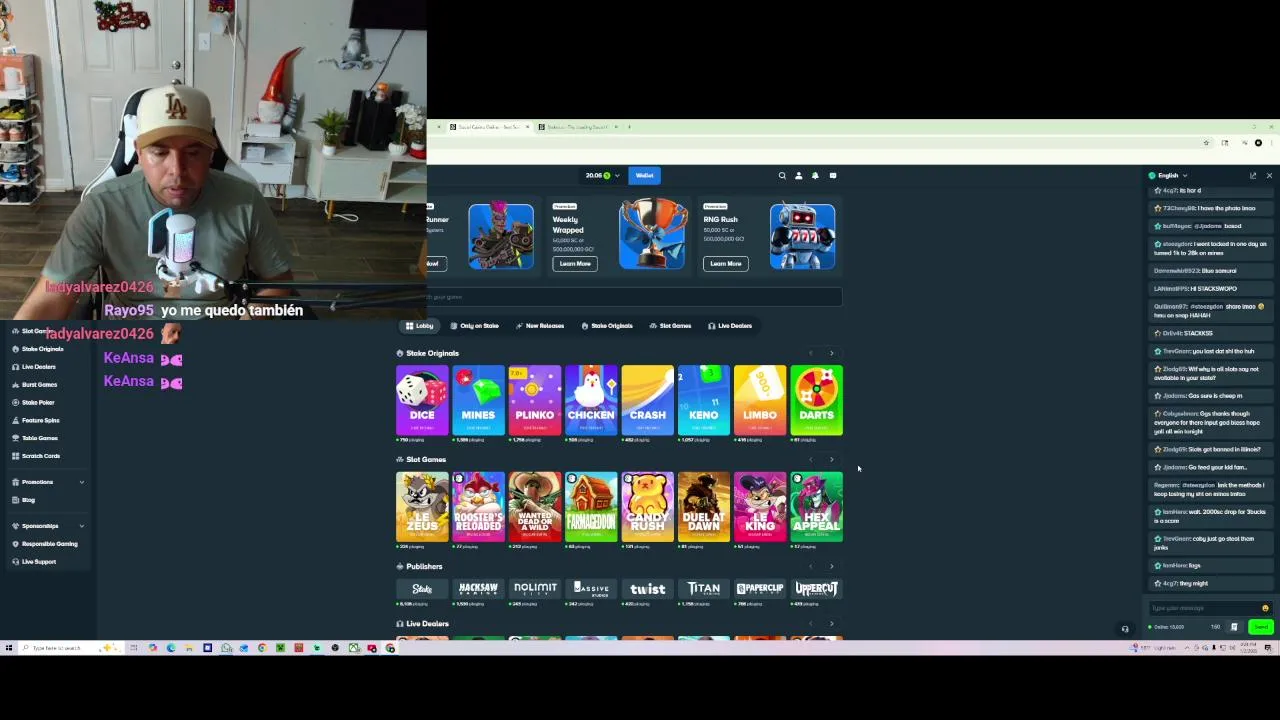Open the English chat language dropdown
The height and width of the screenshot is (720, 1280).
1168,176
